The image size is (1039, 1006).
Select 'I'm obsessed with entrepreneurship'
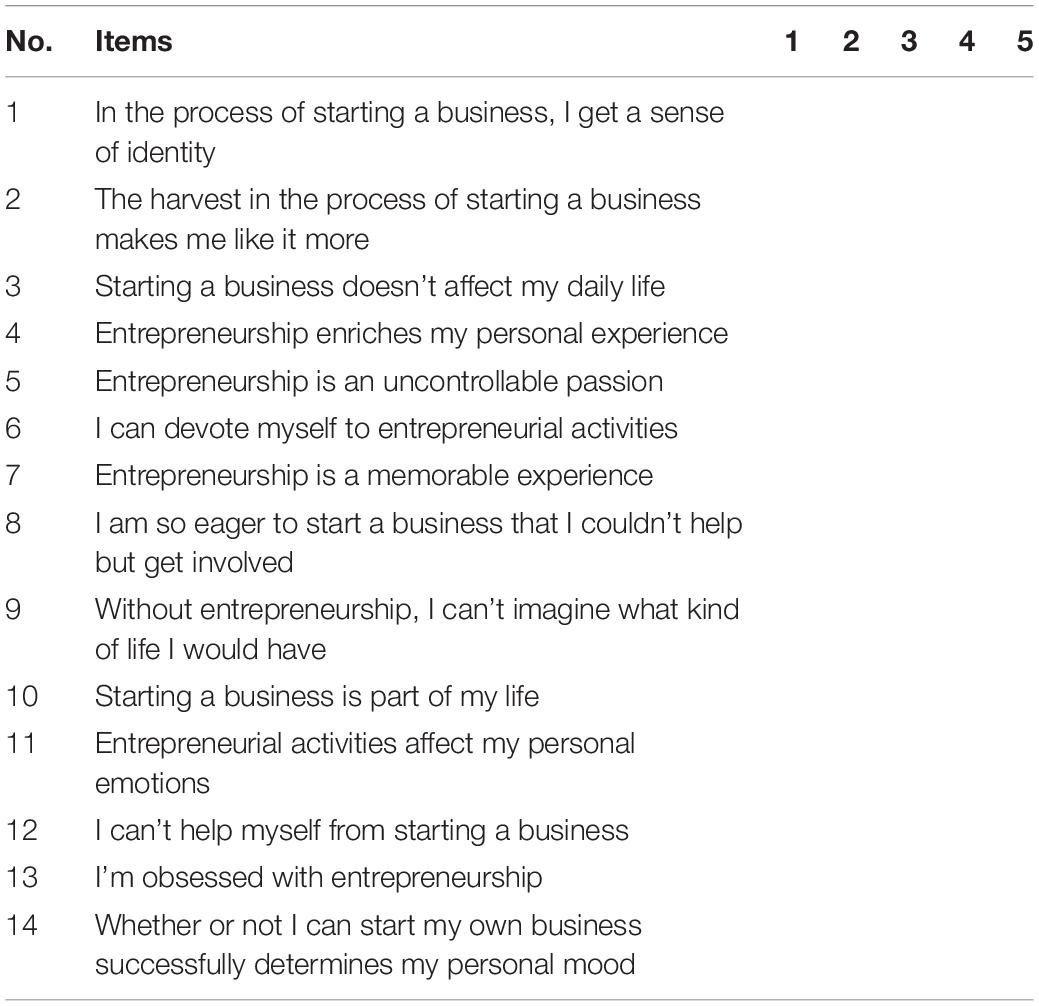click(x=319, y=877)
